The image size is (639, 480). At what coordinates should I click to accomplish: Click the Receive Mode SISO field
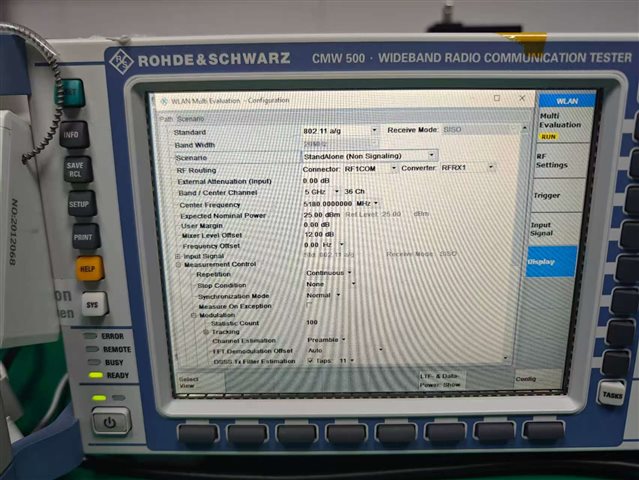(479, 130)
